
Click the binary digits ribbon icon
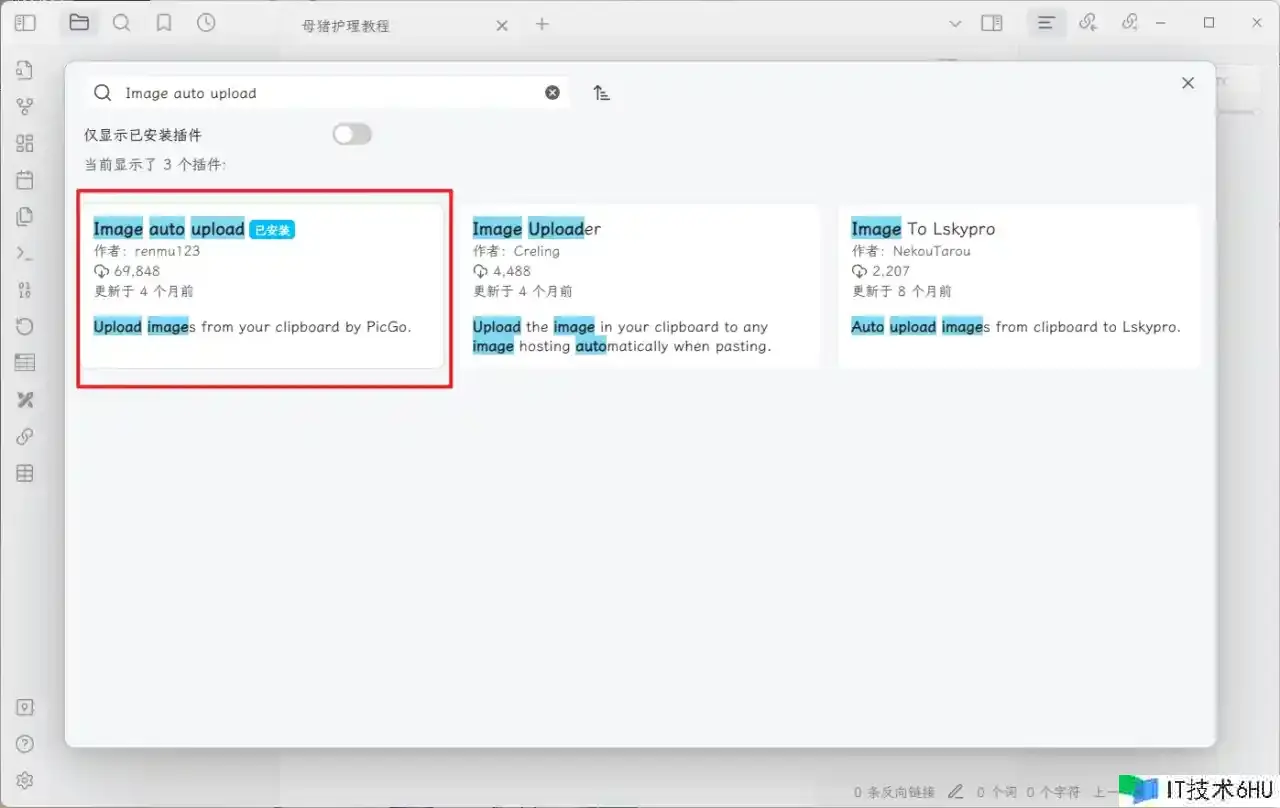click(25, 290)
